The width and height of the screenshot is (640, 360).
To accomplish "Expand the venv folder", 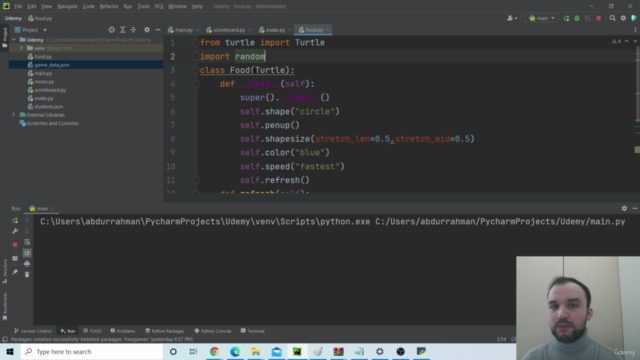I will click(21, 48).
